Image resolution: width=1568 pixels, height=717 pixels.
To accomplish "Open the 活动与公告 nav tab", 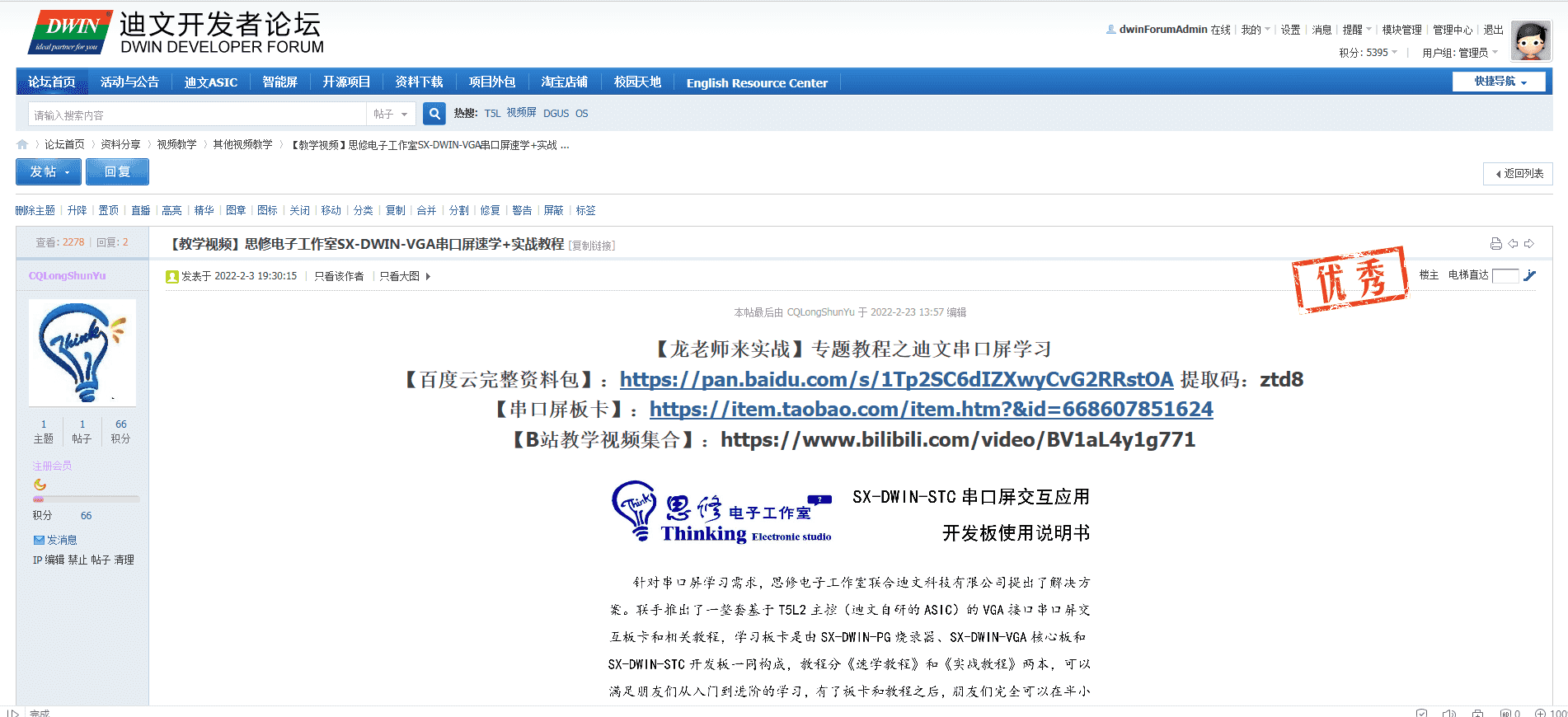I will (x=129, y=82).
